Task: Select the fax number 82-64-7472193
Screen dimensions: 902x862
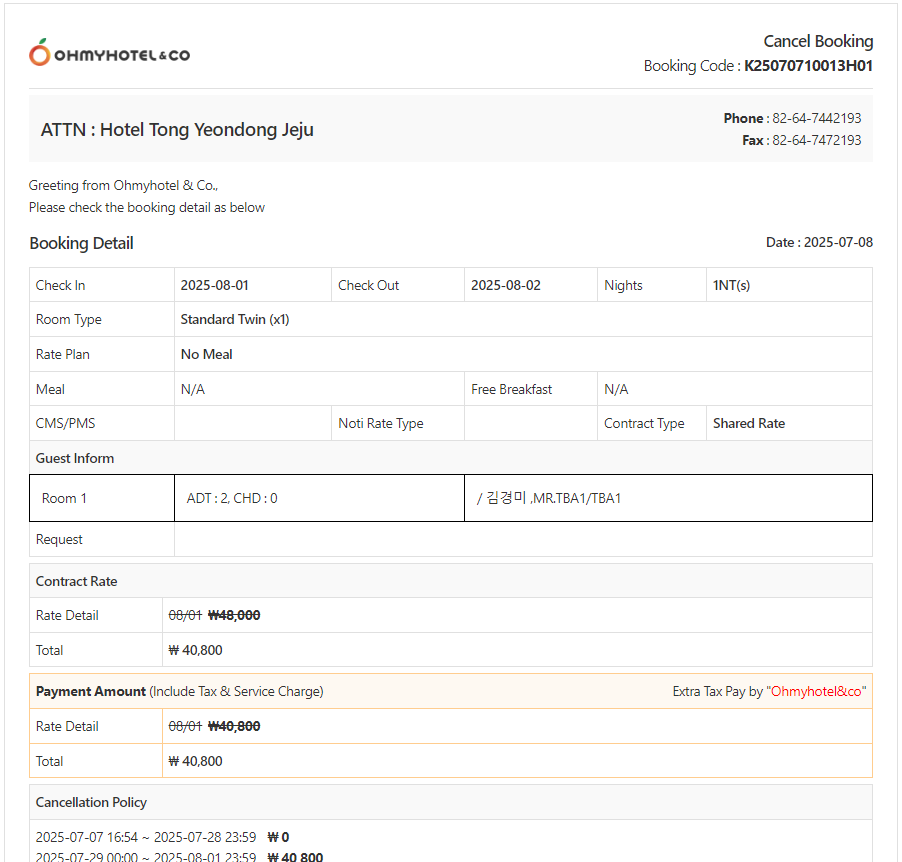Action: tap(816, 140)
